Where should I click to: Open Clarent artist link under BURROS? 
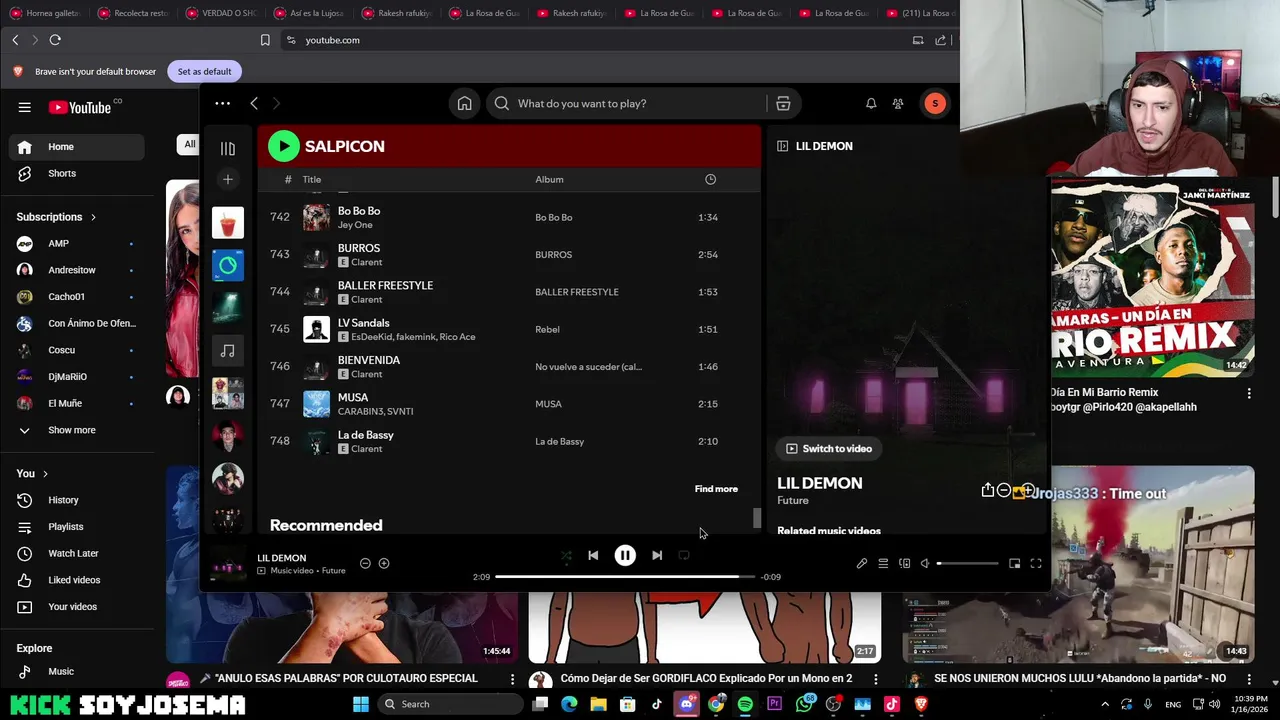(x=366, y=262)
